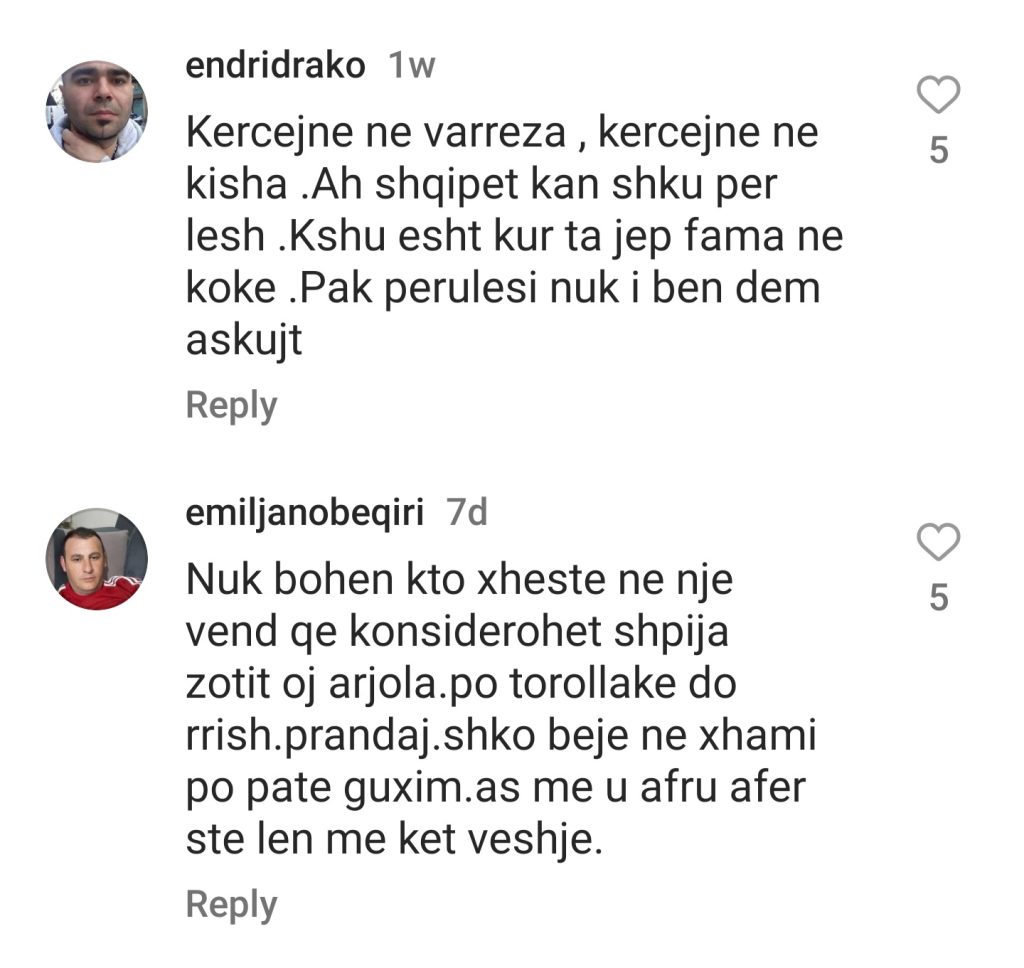Open endridrako's profile picture
Viewport: 1024px width, 968px height.
[x=97, y=111]
